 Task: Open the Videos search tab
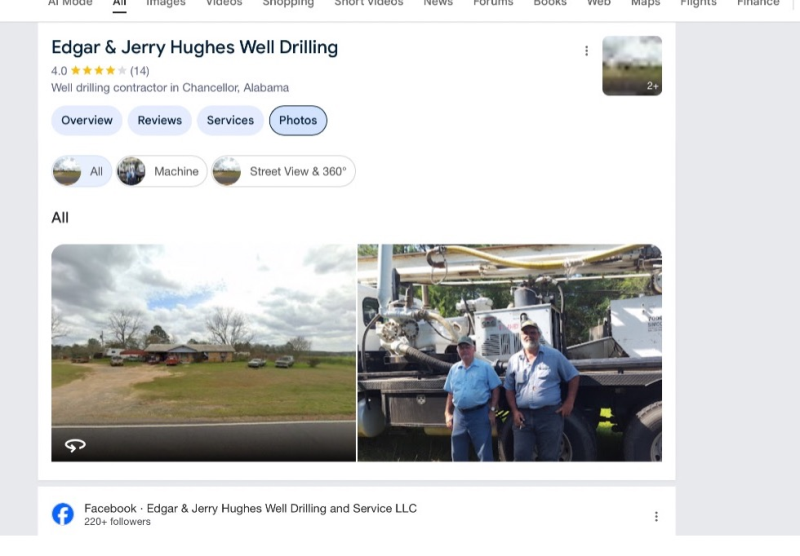[224, 3]
